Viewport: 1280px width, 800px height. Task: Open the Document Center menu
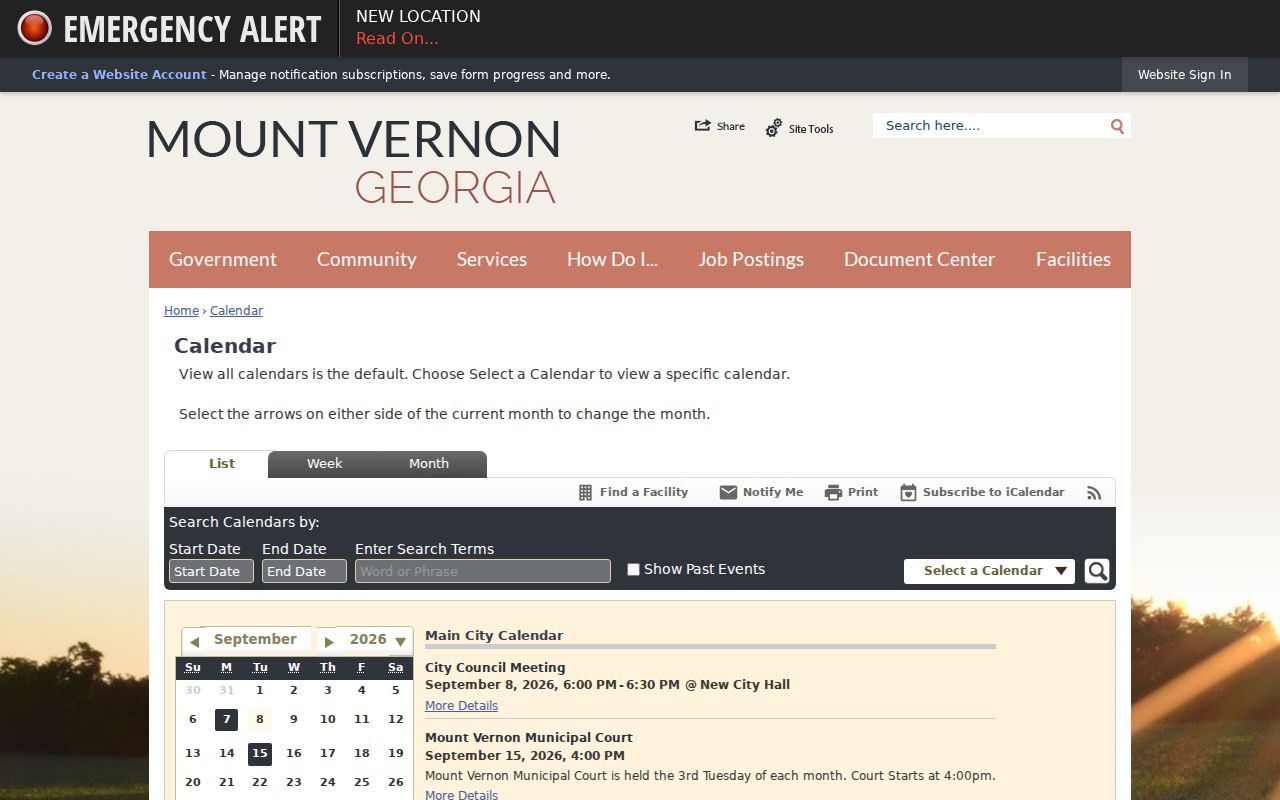tap(919, 259)
